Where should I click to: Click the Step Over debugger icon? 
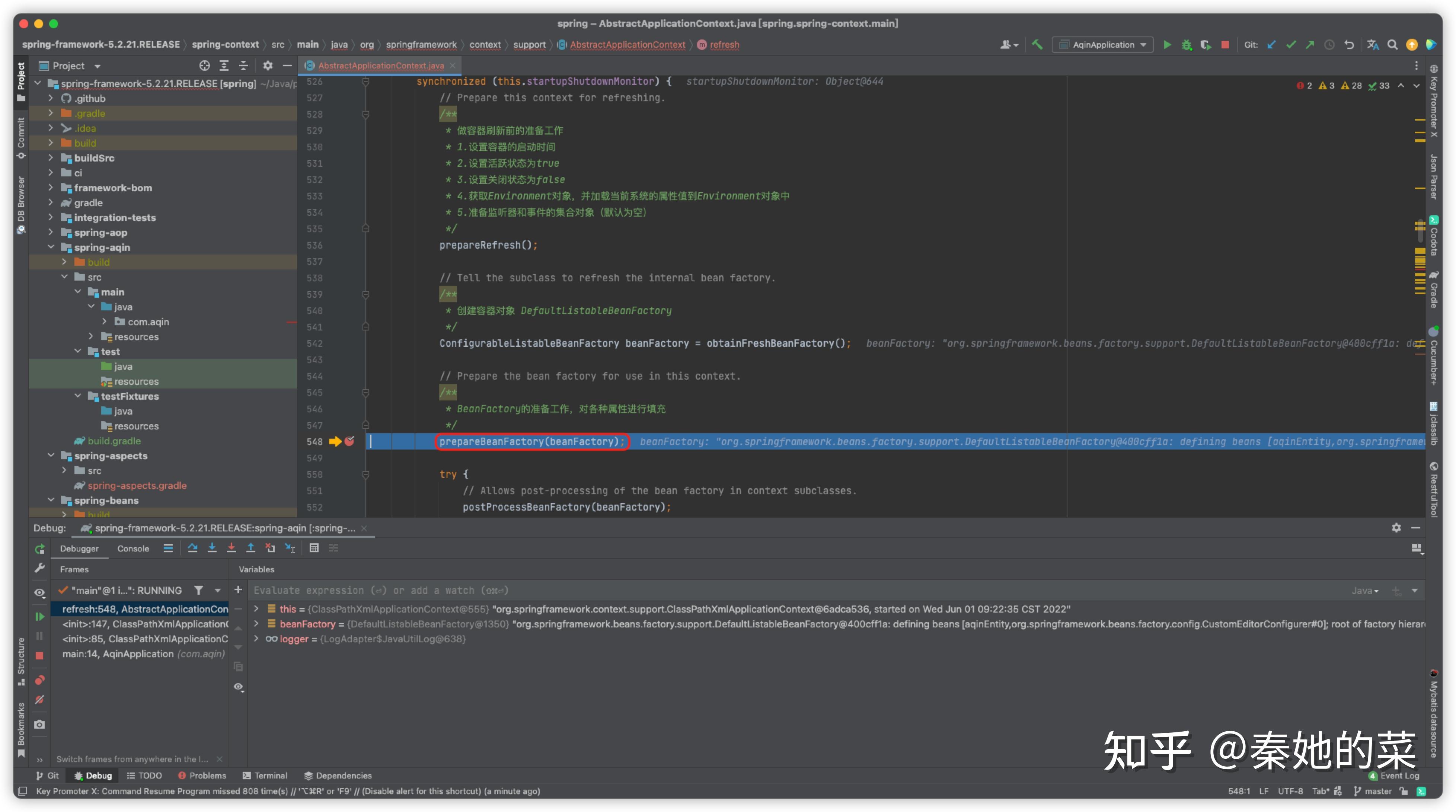193,547
